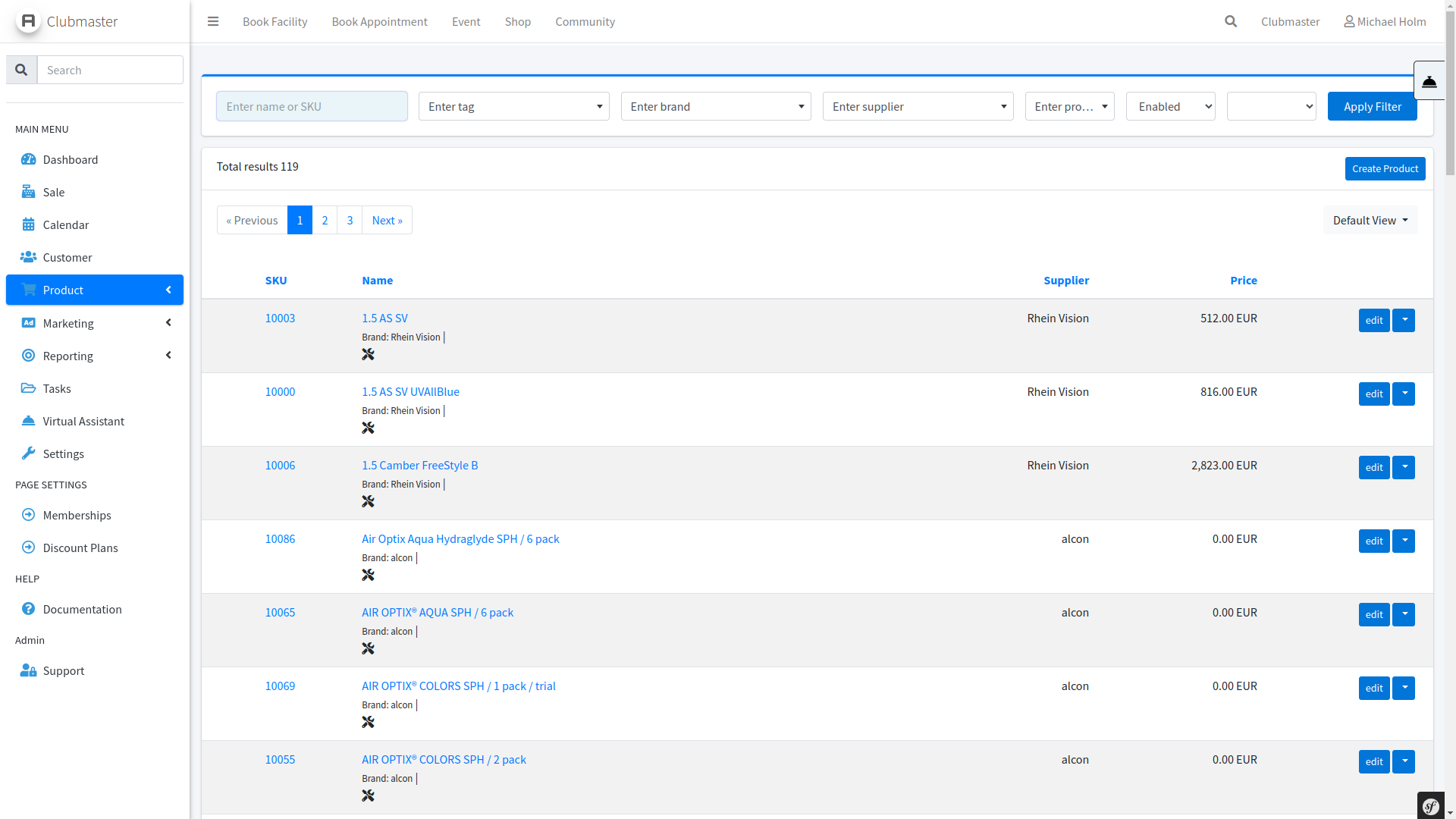Click the hamburger menu icon in top bar

coord(213,21)
